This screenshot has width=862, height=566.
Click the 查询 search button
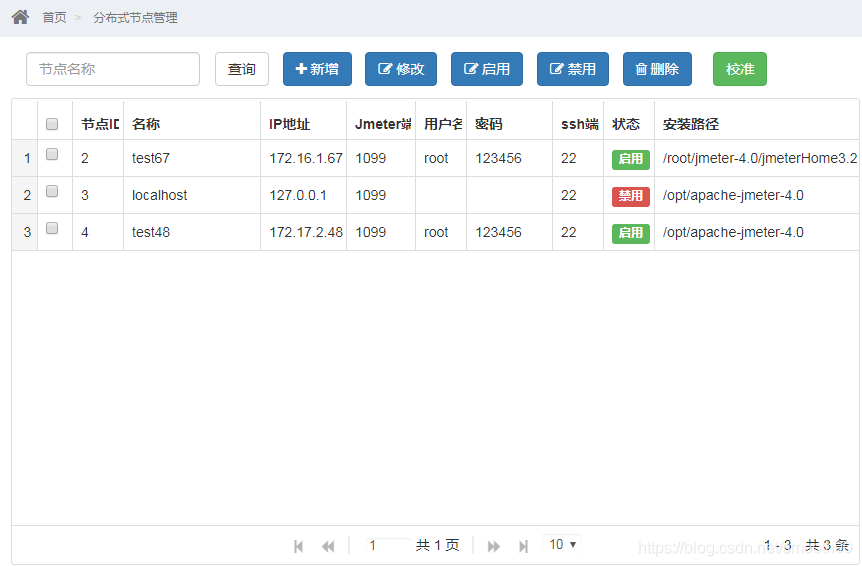[x=242, y=69]
